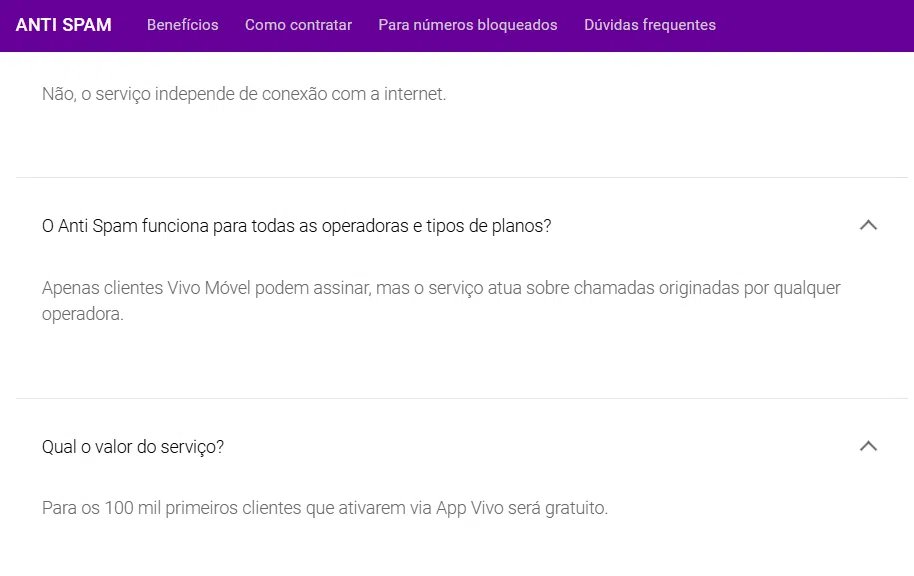This screenshot has height=576, width=914.
Task: Navigate to Para números bloqueados
Action: pyautogui.click(x=467, y=25)
